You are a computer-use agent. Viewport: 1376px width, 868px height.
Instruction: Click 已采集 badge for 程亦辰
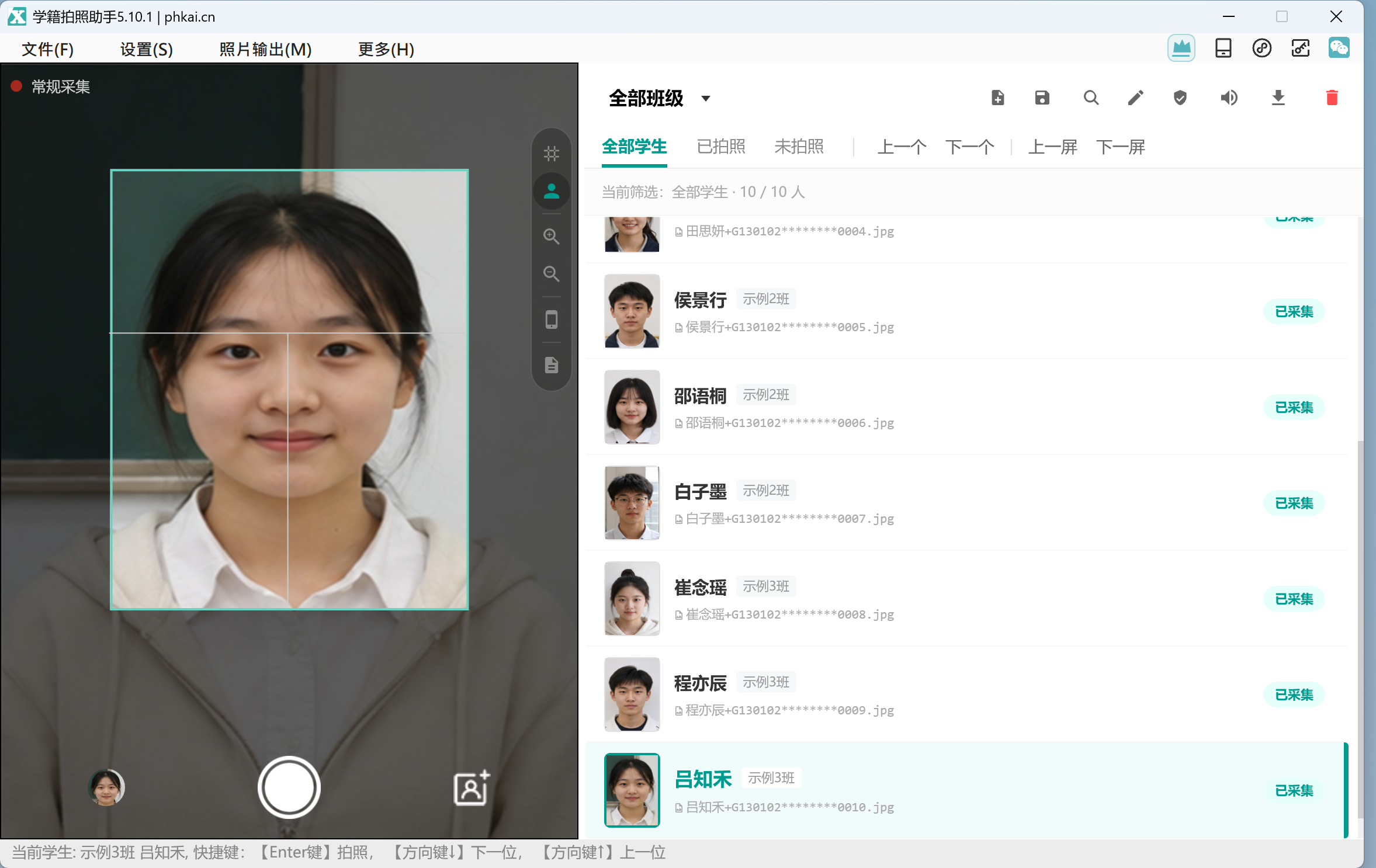[1294, 695]
